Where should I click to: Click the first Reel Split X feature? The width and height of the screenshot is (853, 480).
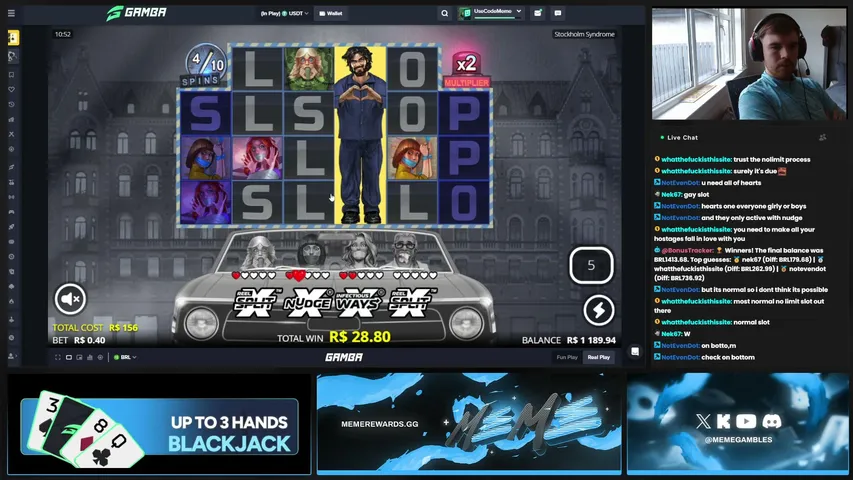(255, 302)
